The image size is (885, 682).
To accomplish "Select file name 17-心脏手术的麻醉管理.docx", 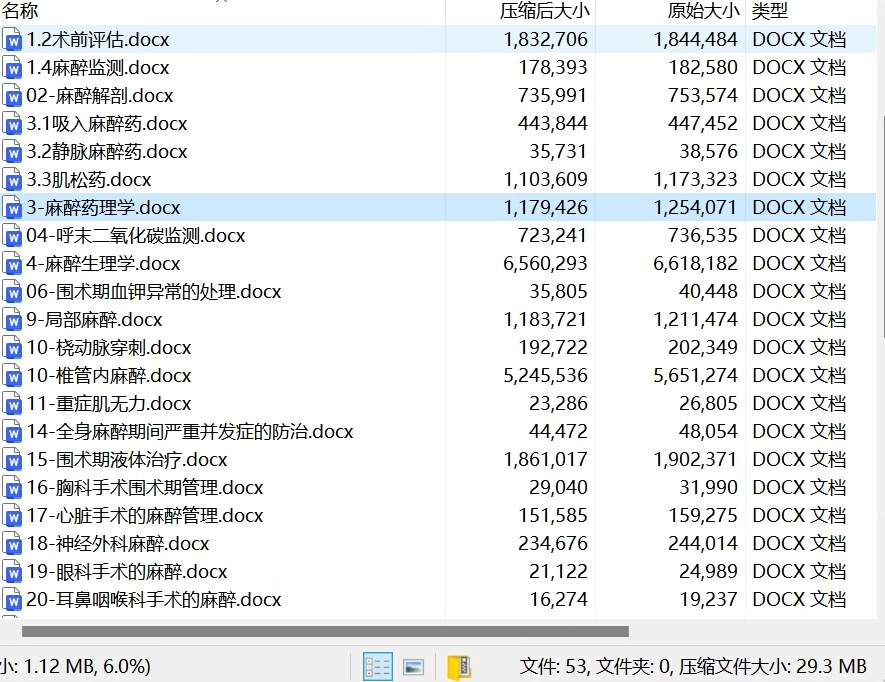I will 145,515.
